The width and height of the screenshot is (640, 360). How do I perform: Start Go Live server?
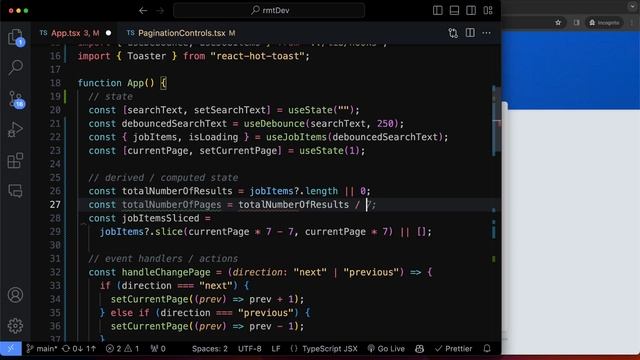pyautogui.click(x=386, y=349)
